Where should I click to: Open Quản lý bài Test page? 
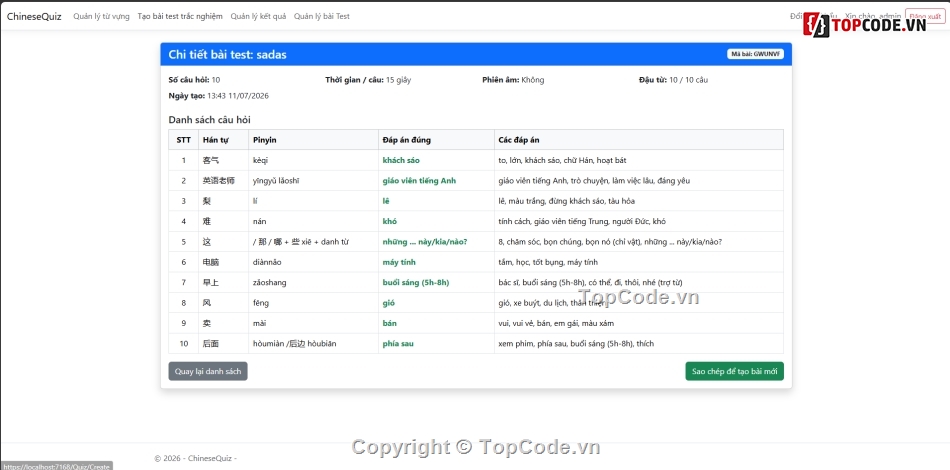322,16
